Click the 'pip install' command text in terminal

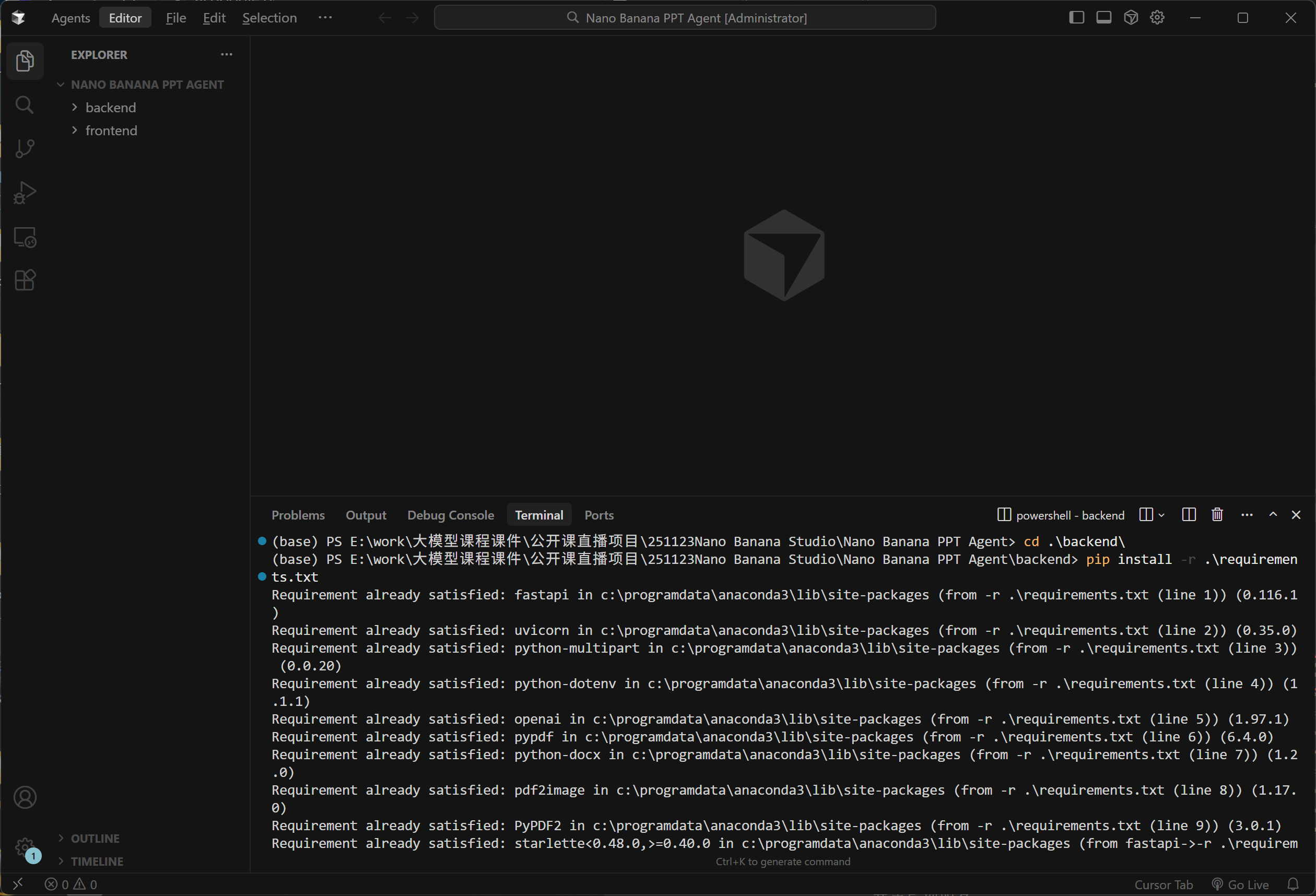click(x=1129, y=559)
